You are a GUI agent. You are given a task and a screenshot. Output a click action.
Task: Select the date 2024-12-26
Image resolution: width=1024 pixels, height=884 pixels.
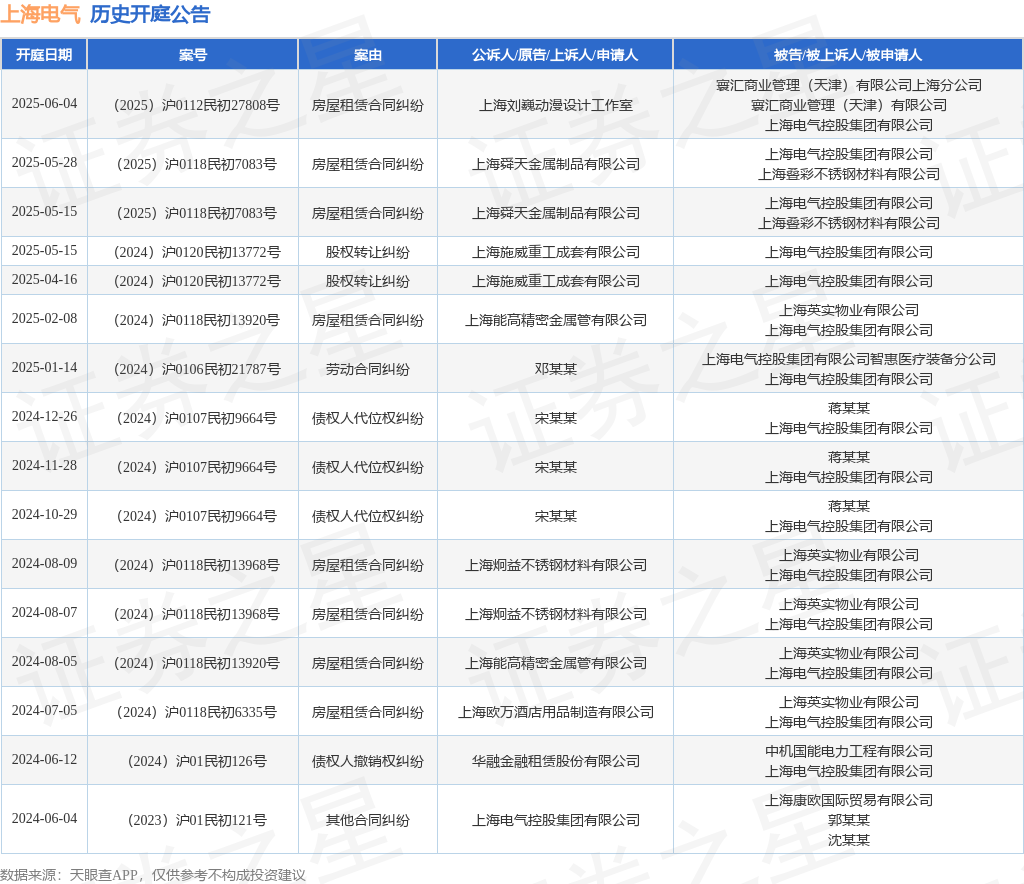click(x=44, y=417)
